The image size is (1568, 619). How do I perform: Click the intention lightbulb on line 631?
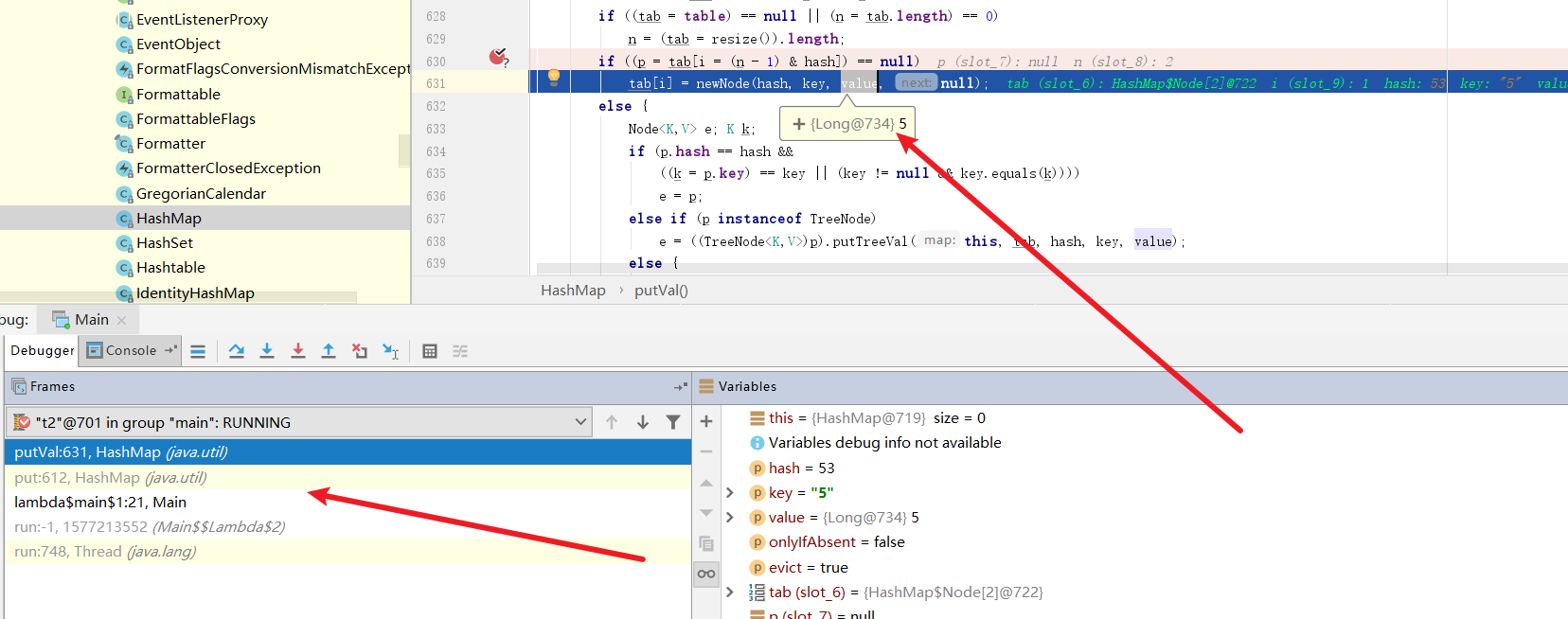(x=554, y=78)
